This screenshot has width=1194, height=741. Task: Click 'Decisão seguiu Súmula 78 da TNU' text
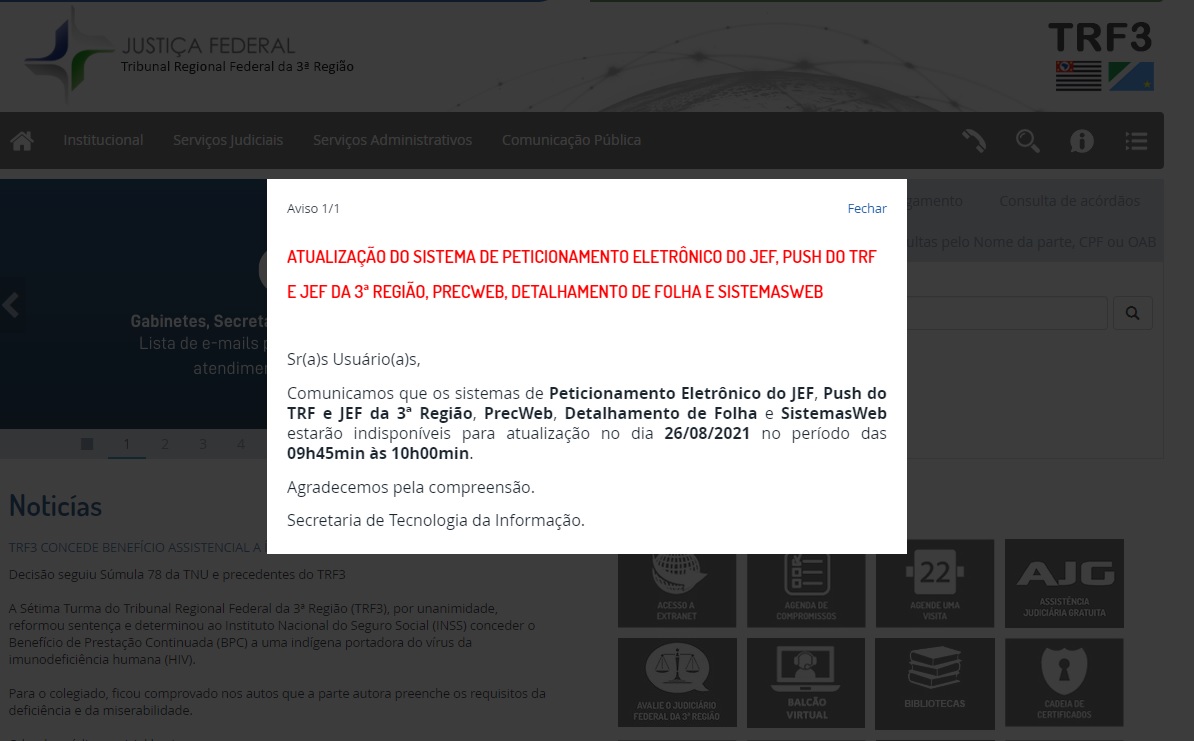[177, 574]
